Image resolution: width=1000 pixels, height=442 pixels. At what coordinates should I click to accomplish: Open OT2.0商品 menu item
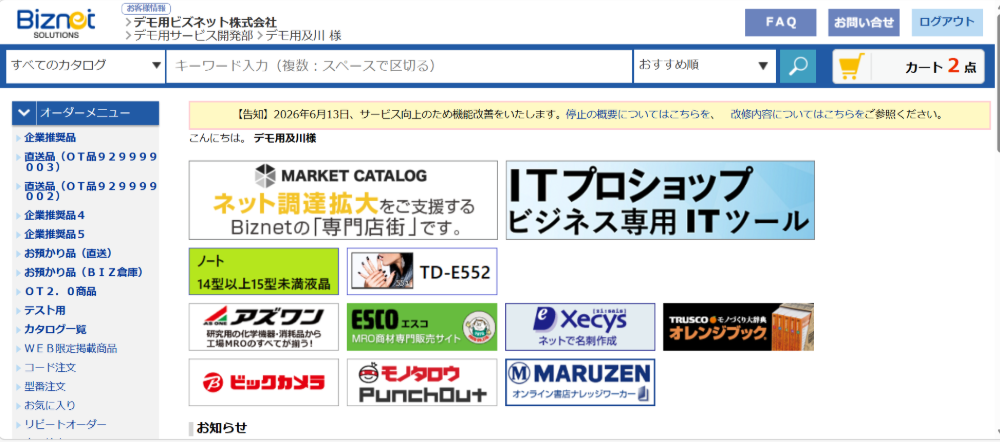(61, 291)
